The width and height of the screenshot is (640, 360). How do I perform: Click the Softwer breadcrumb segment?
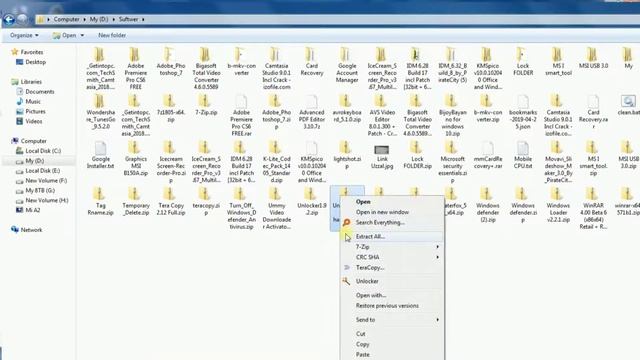(128, 19)
